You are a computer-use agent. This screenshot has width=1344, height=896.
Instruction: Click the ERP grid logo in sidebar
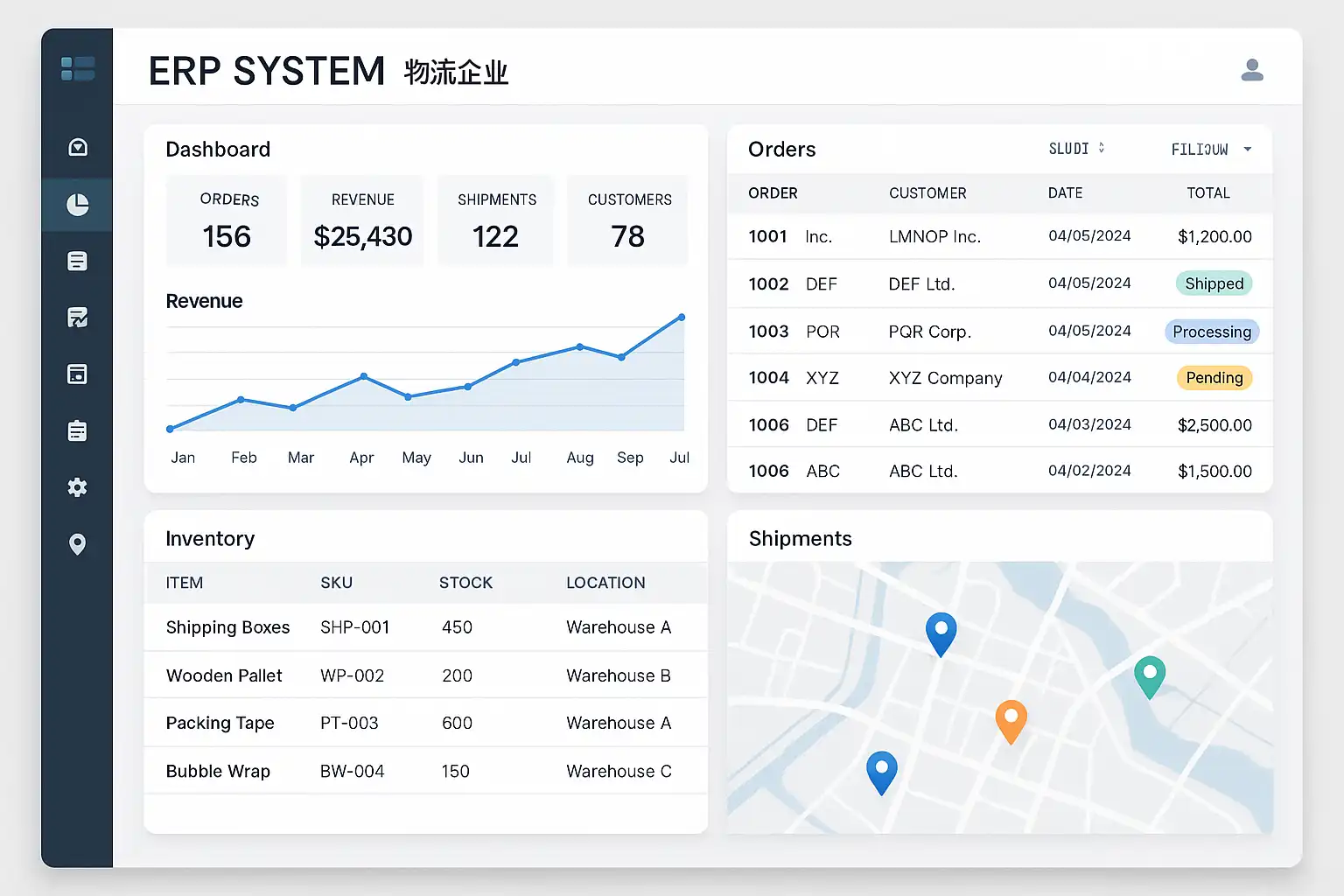point(78,68)
